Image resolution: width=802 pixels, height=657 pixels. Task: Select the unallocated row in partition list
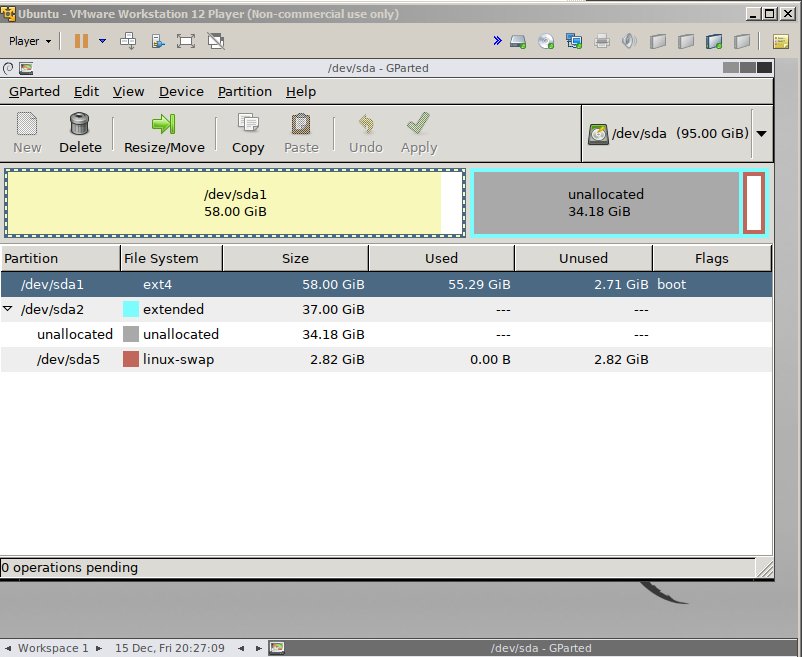click(386, 334)
